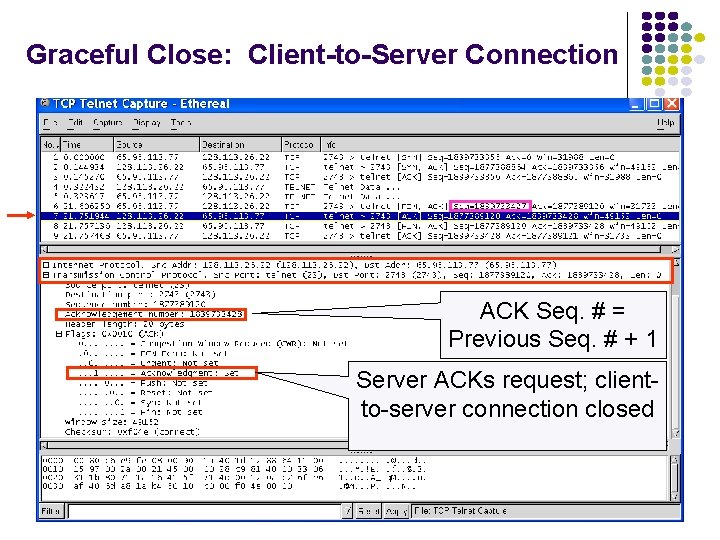Sort packets by the Time column
720x540 pixels.
[x=87, y=145]
